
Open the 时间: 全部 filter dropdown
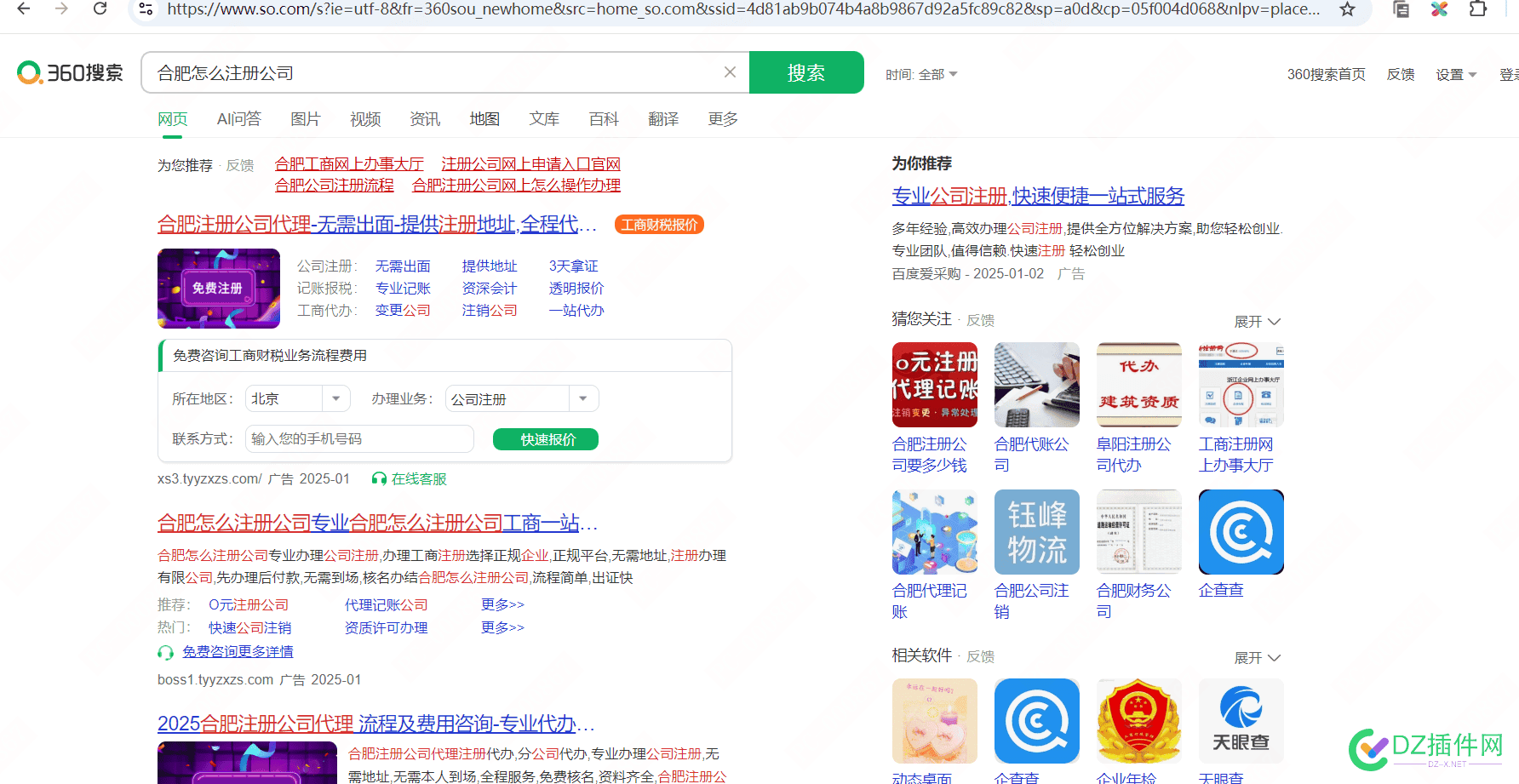[921, 75]
